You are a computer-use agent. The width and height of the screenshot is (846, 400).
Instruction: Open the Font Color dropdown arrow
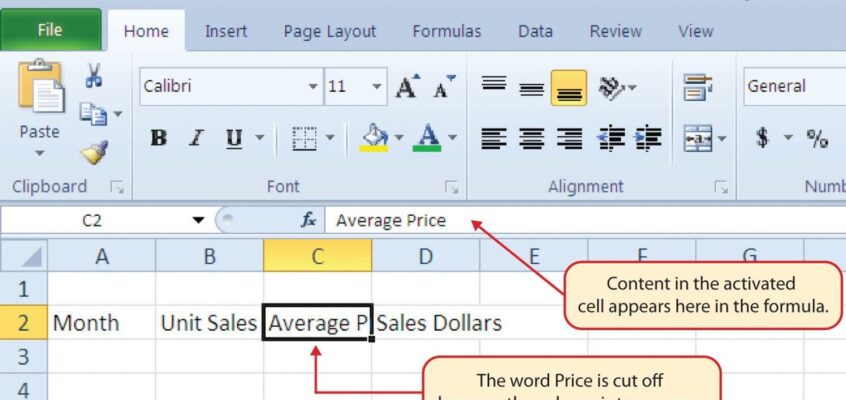tap(453, 138)
